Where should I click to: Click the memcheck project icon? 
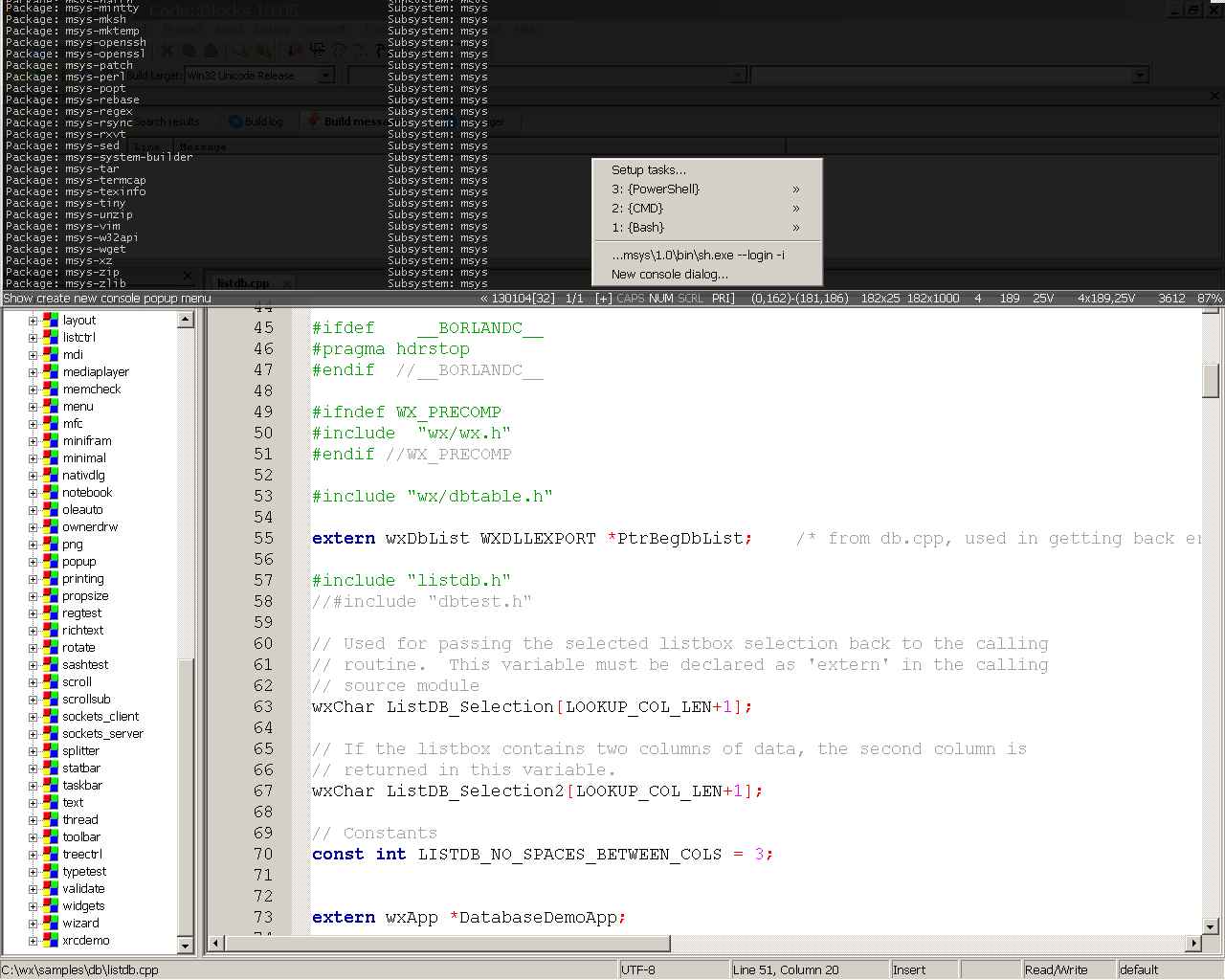[x=51, y=389]
